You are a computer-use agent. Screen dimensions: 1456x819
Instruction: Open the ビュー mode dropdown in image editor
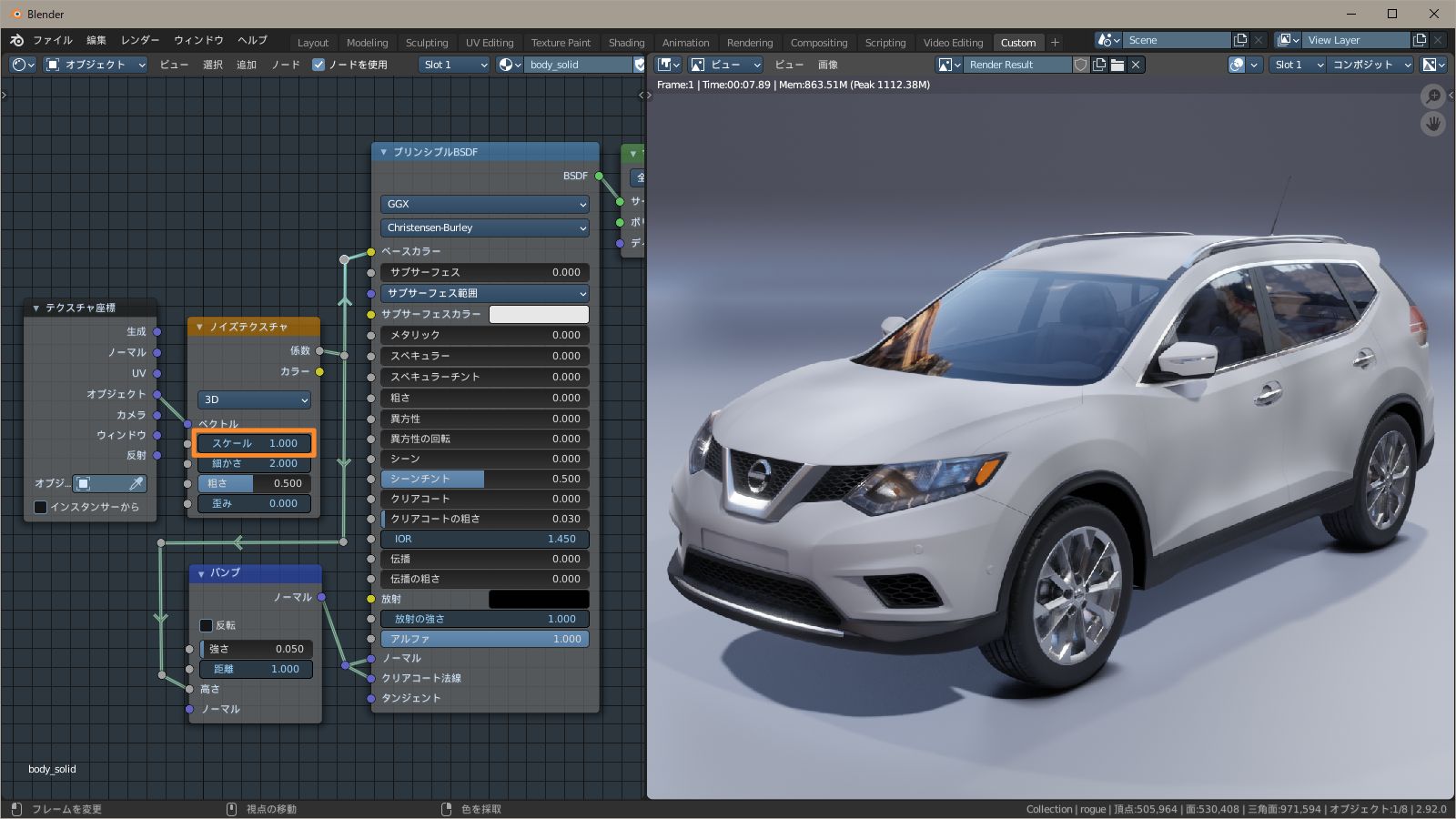coord(726,65)
